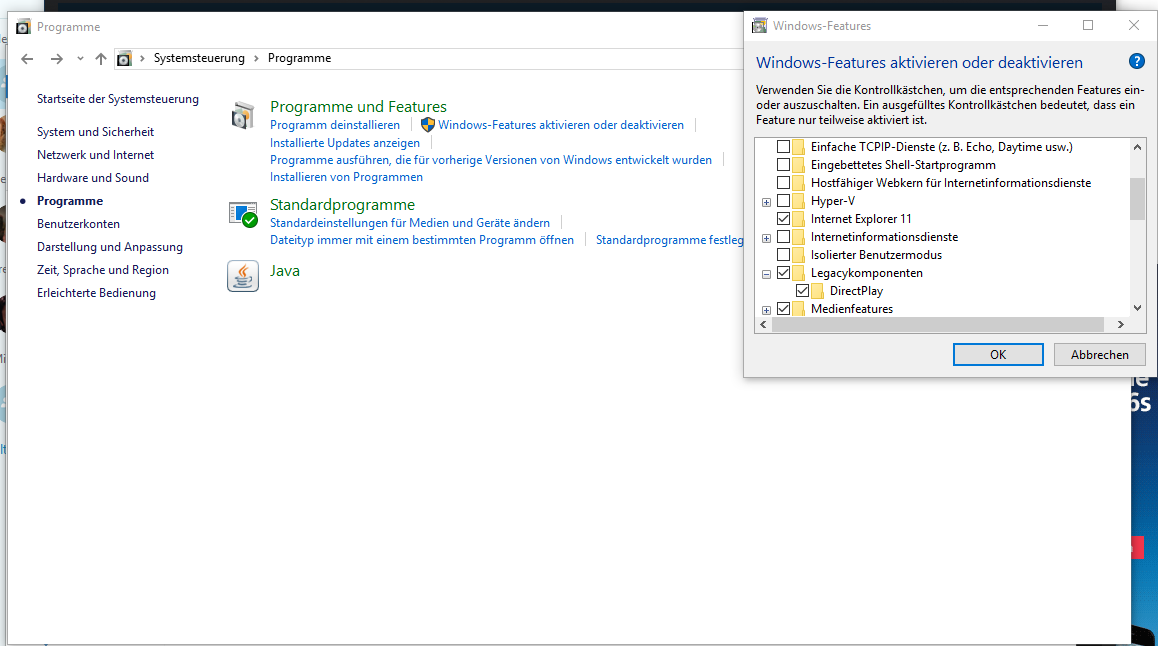The width and height of the screenshot is (1158, 646).
Task: Click the Programme window title icon
Action: pos(24,27)
